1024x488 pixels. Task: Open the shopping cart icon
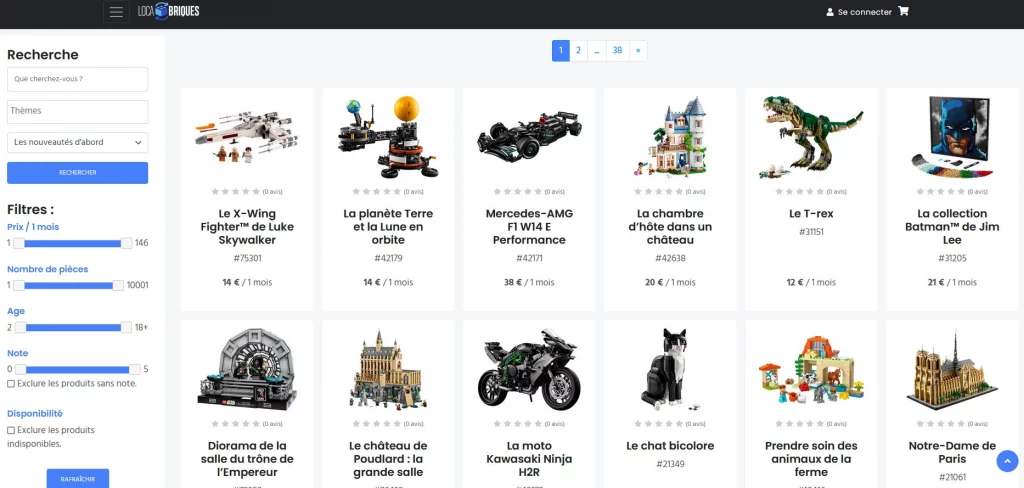click(903, 11)
